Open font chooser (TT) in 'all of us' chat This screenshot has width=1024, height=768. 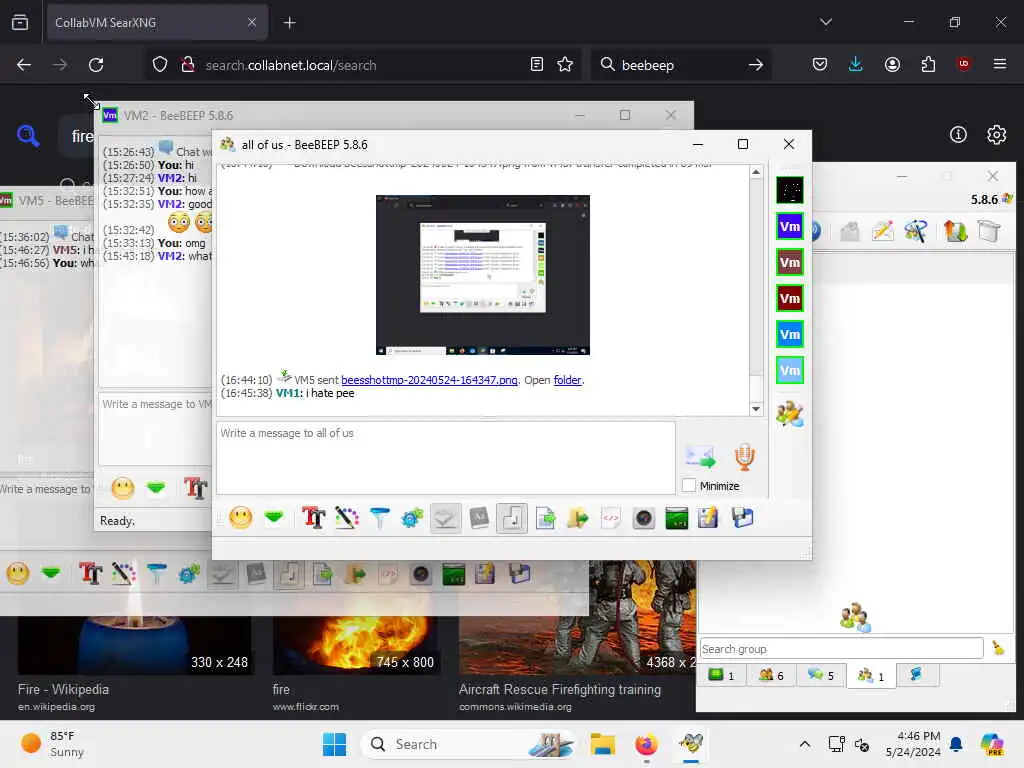coord(313,518)
